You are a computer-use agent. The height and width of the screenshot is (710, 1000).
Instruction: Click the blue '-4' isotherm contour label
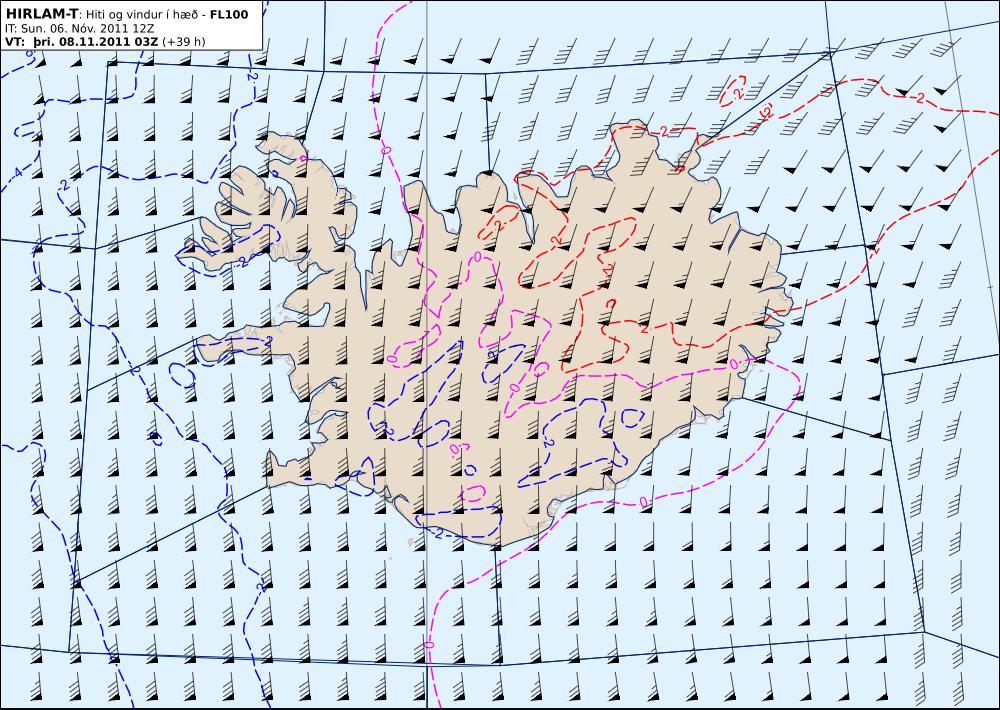tap(17, 173)
